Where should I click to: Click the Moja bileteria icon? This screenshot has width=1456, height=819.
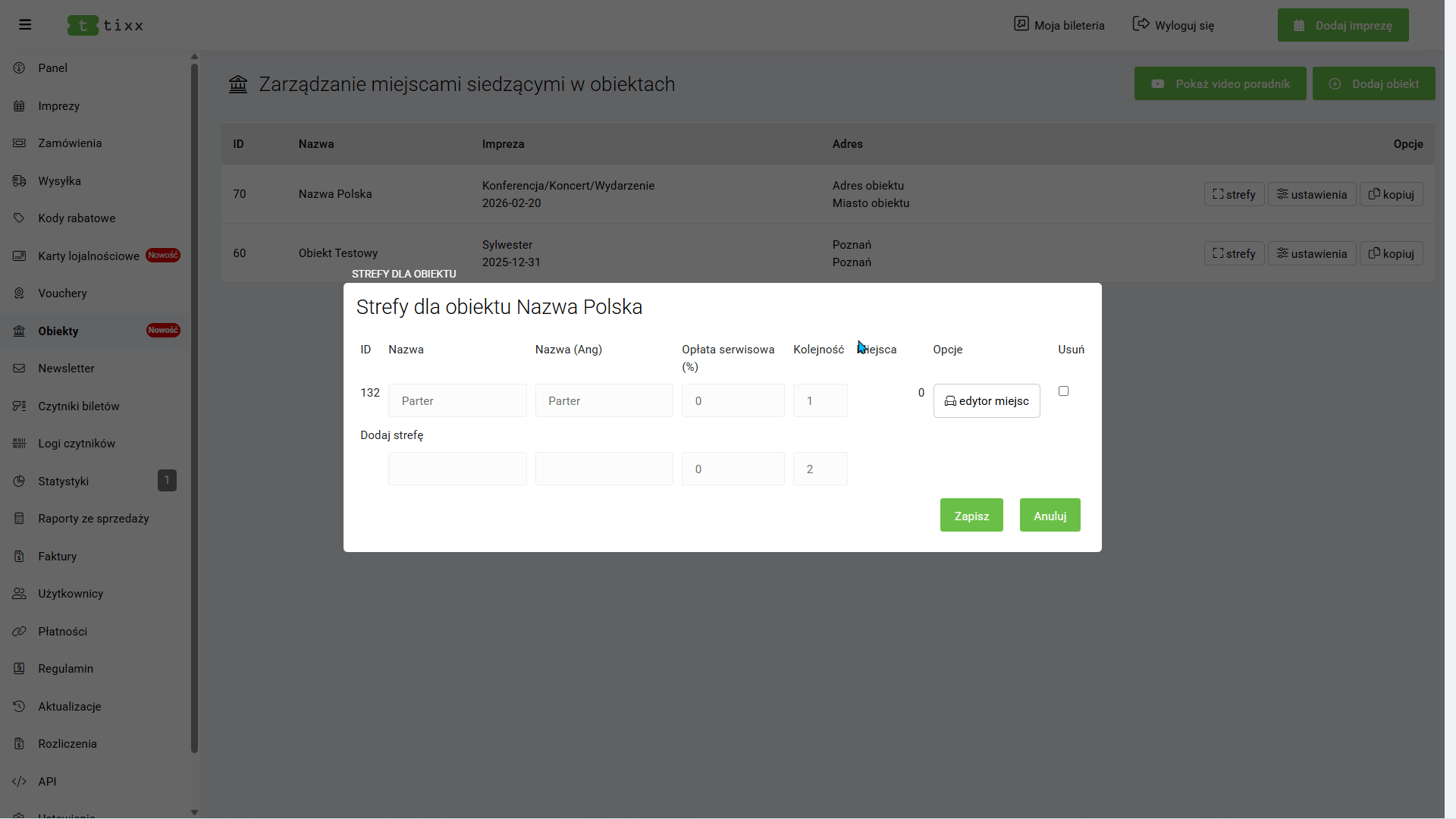[1021, 24]
